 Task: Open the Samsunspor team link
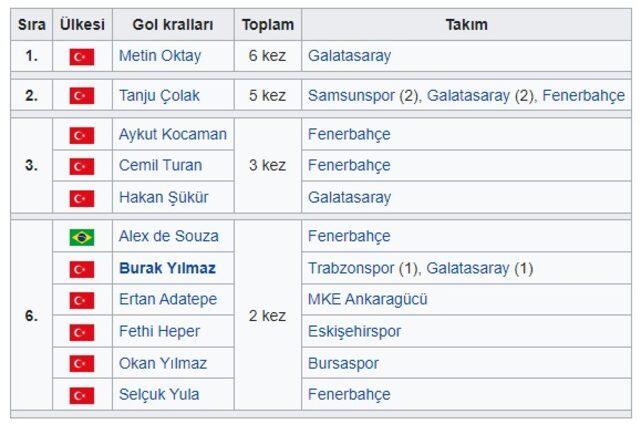click(x=351, y=96)
